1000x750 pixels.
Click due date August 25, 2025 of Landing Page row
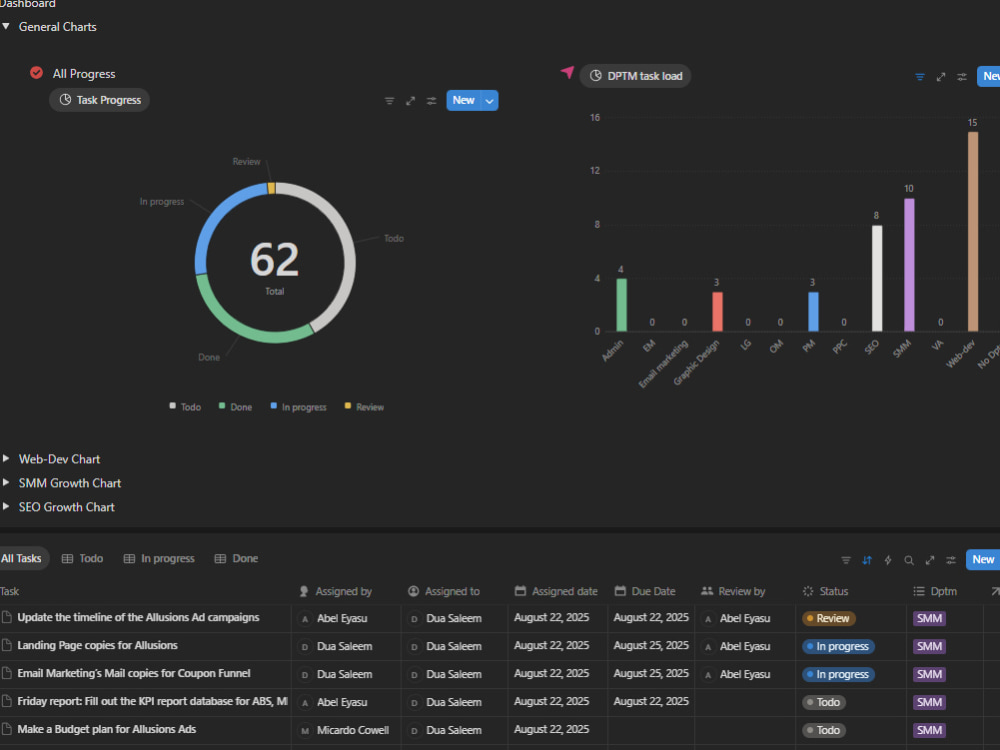click(x=651, y=645)
